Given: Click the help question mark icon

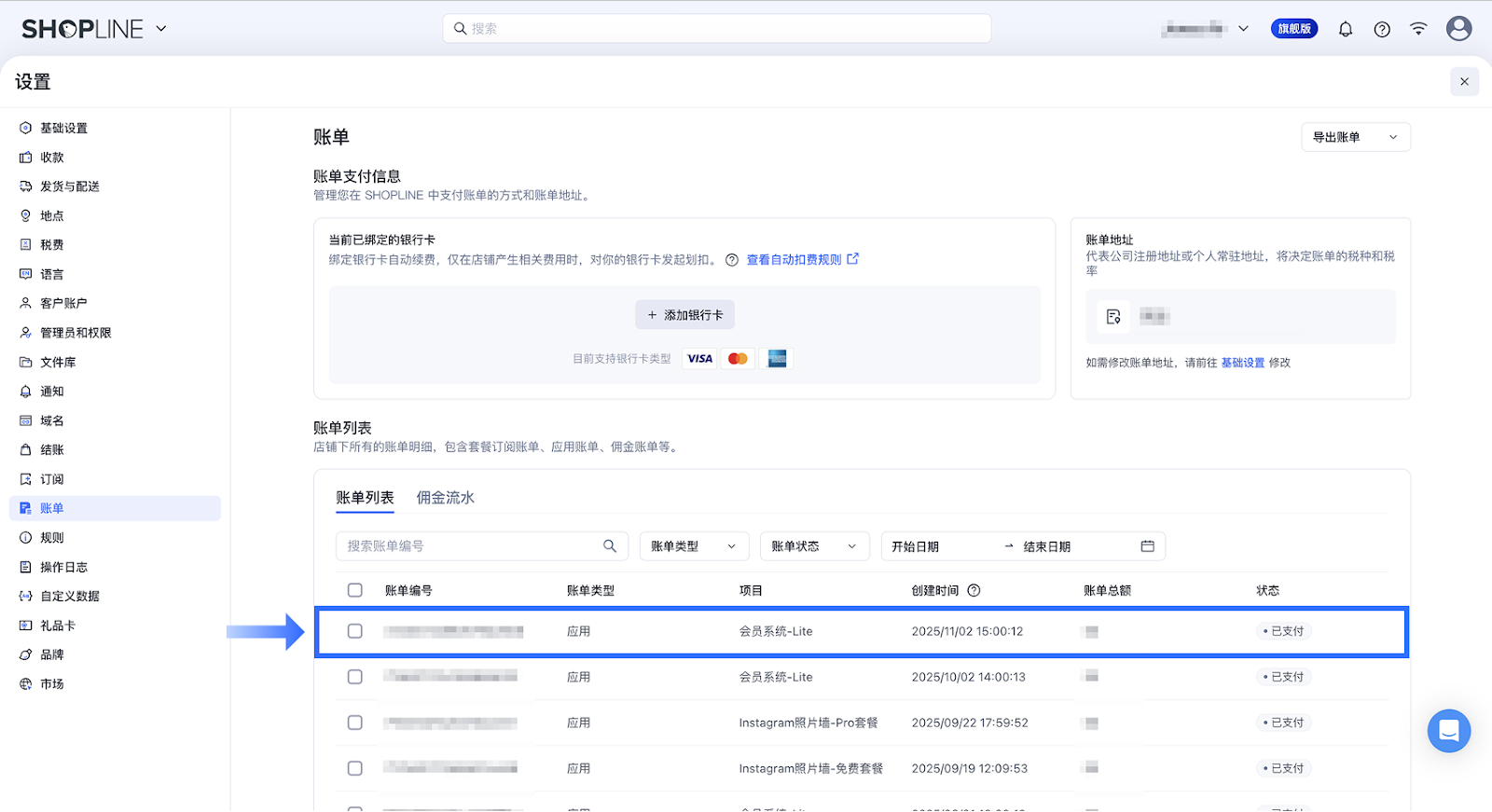Looking at the screenshot, I should click(1382, 29).
